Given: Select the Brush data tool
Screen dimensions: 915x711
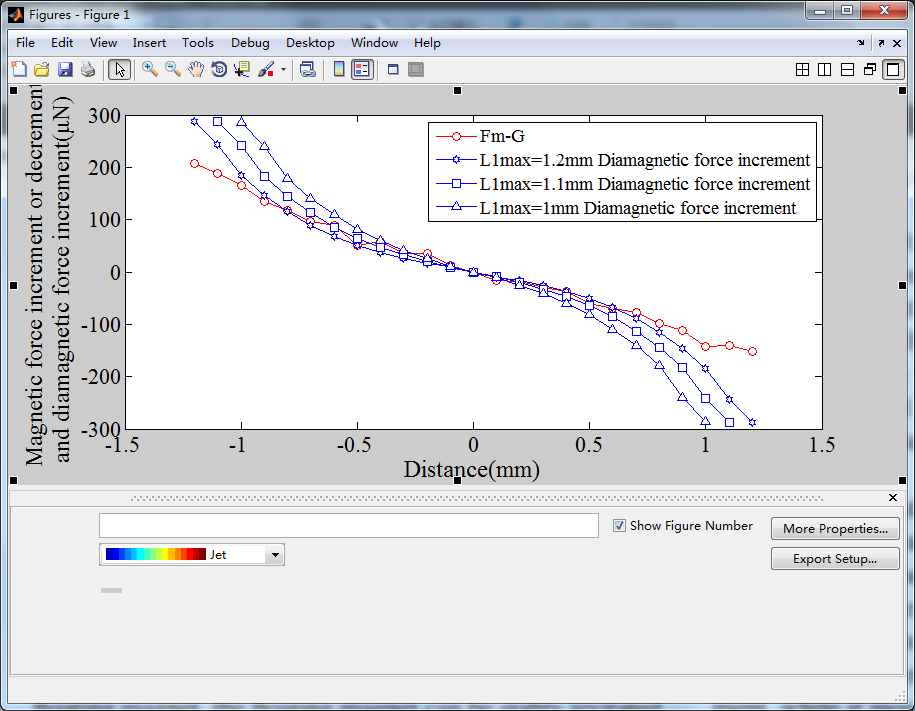Looking at the screenshot, I should (x=266, y=69).
